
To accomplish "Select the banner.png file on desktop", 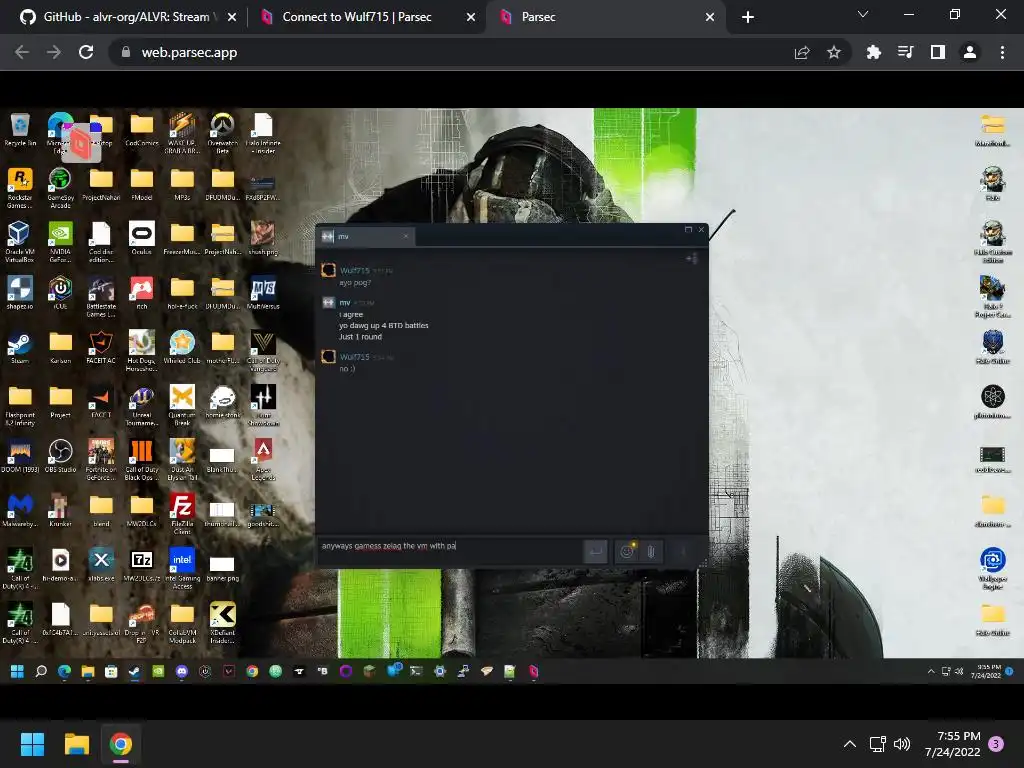I will pyautogui.click(x=222, y=568).
